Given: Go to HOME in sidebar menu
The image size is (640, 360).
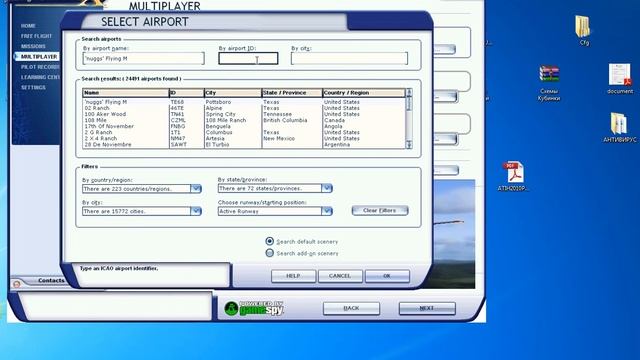Looking at the screenshot, I should (28, 26).
